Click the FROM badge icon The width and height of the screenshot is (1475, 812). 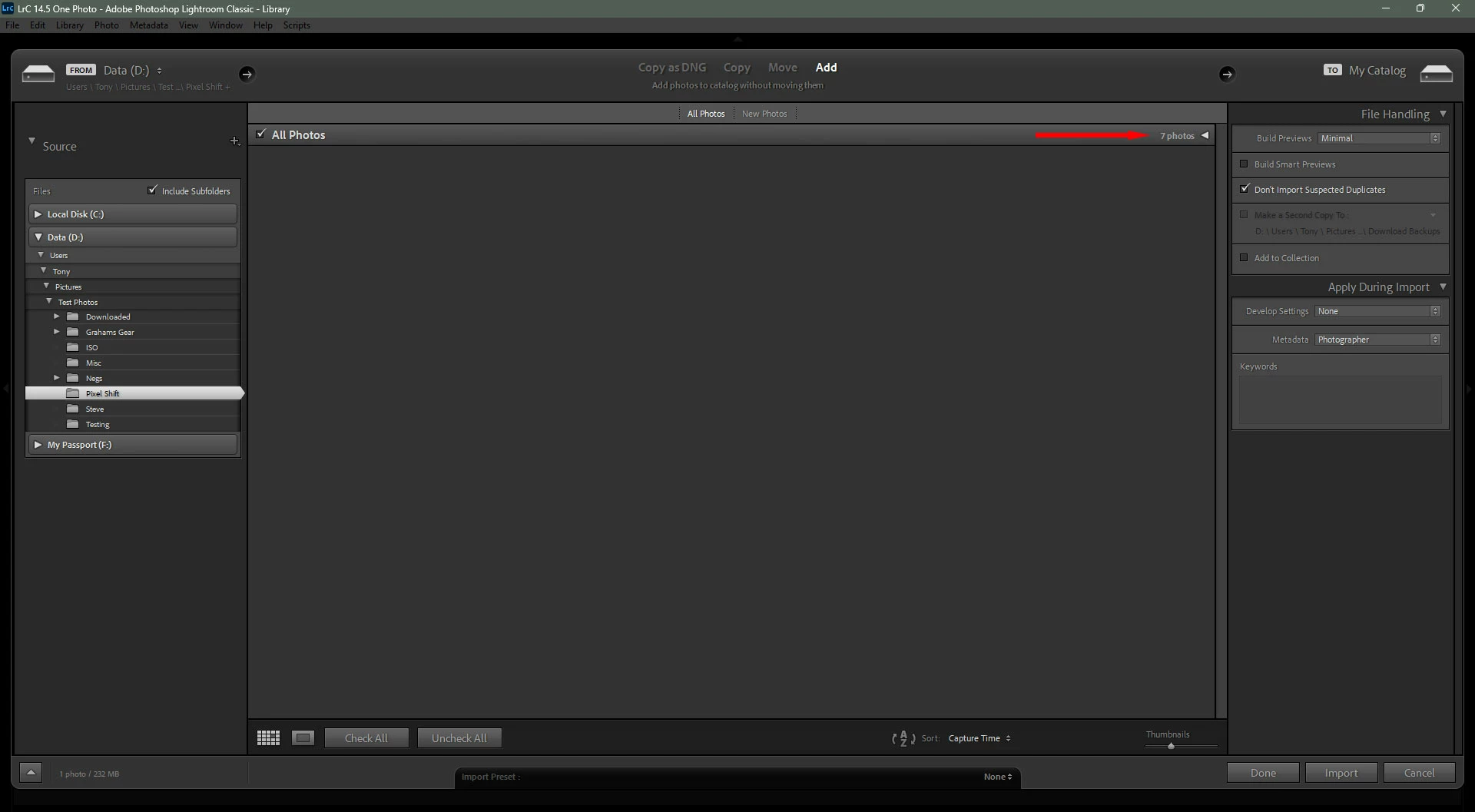coord(81,70)
